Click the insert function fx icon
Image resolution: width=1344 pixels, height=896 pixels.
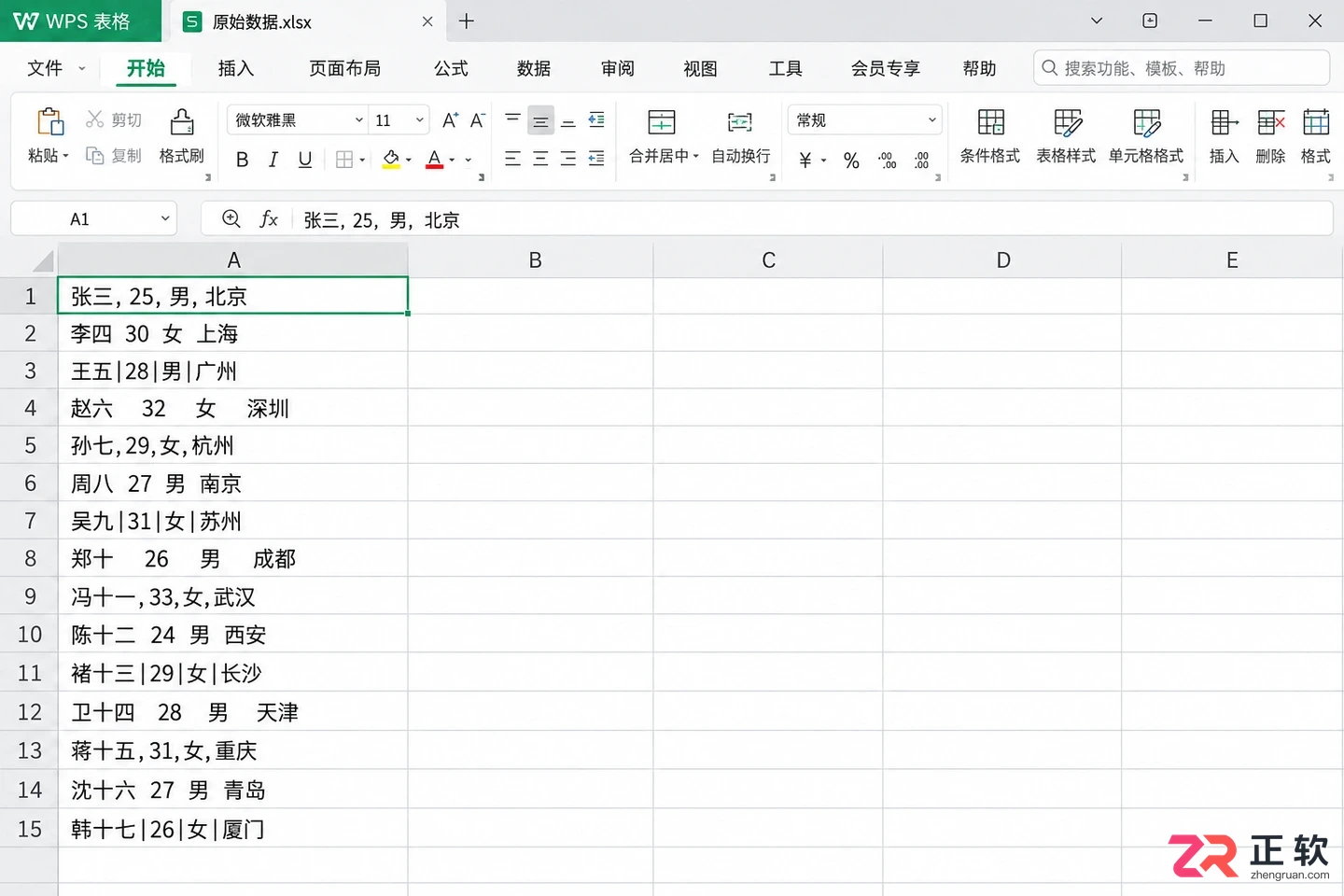click(269, 218)
